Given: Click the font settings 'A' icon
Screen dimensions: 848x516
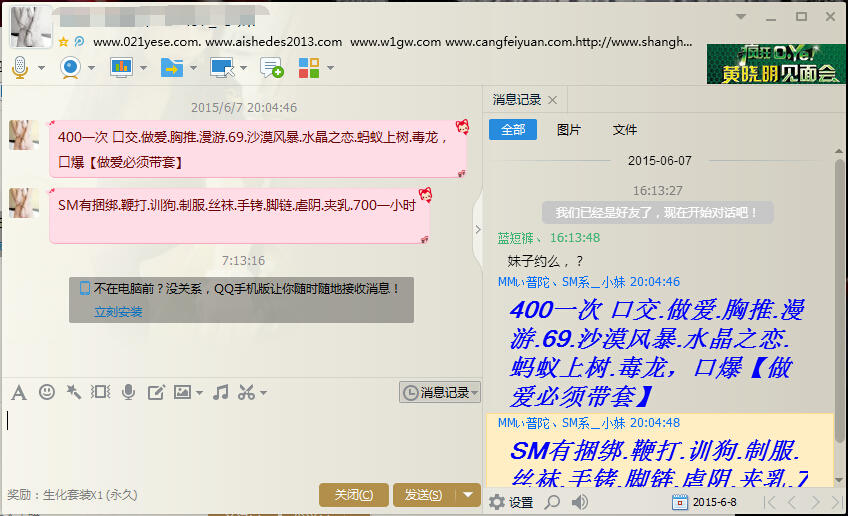Looking at the screenshot, I should click(18, 392).
